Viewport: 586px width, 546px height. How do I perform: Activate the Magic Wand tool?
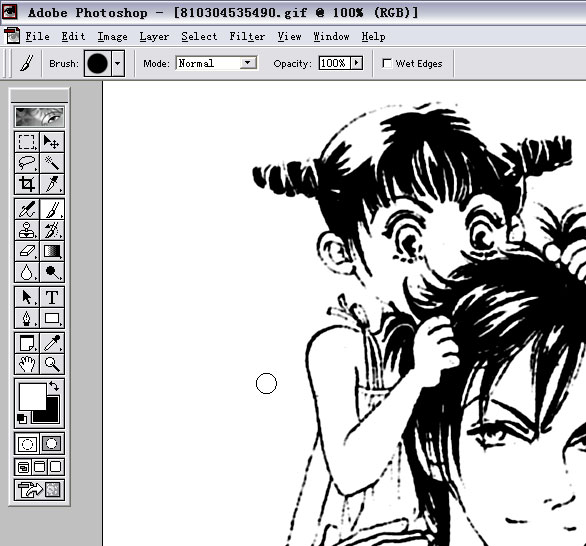tap(52, 163)
